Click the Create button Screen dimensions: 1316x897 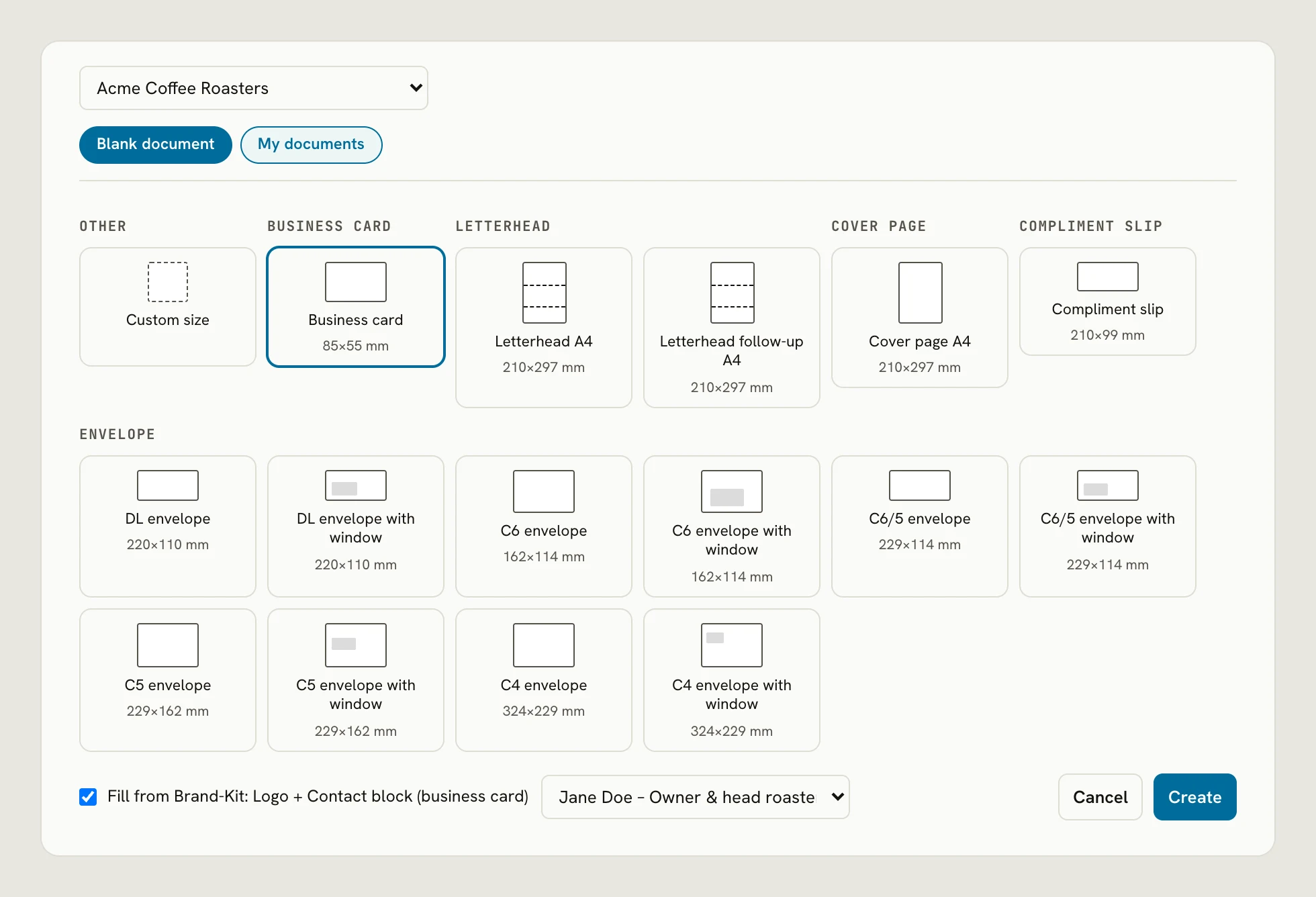pos(1195,797)
